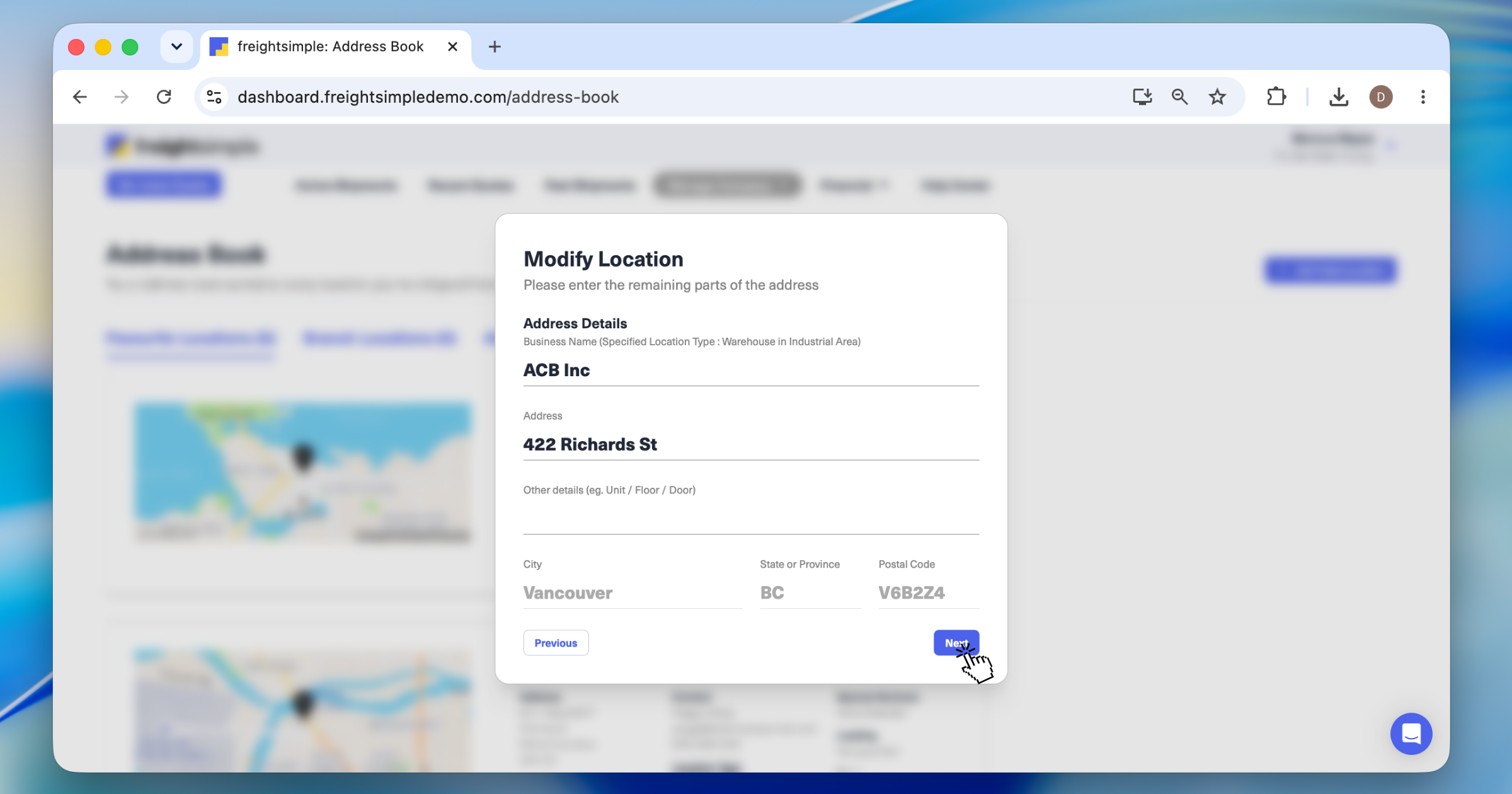Reload the page with refresh icon

click(x=164, y=97)
